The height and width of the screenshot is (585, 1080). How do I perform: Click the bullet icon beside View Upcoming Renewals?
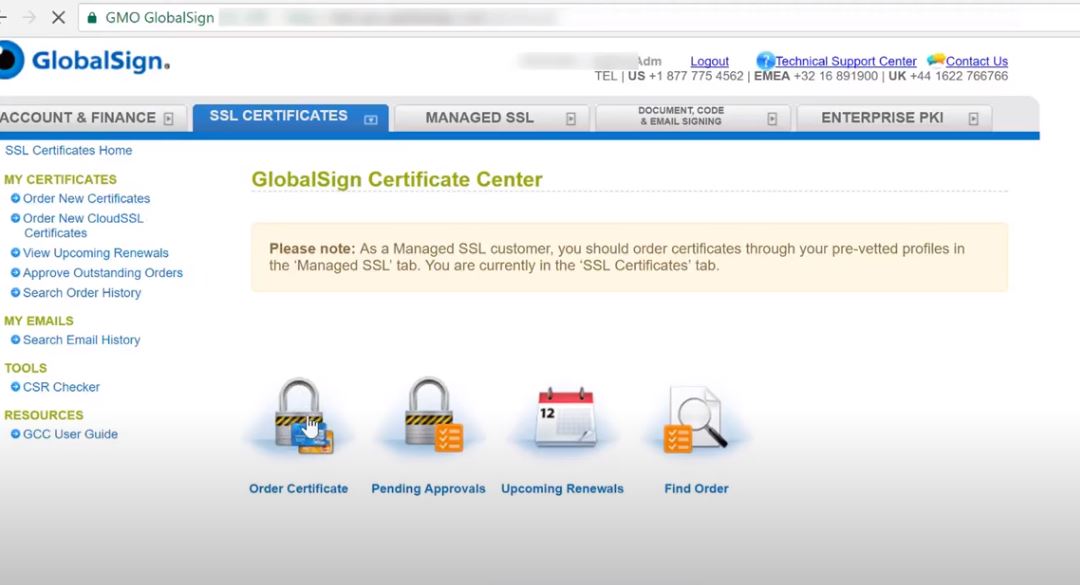click(15, 253)
